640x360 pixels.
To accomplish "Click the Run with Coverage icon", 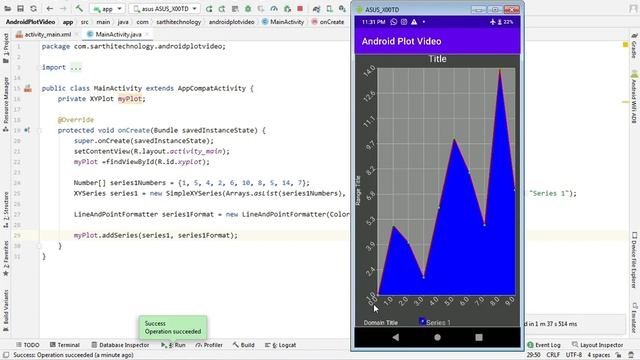I will point(261,9).
